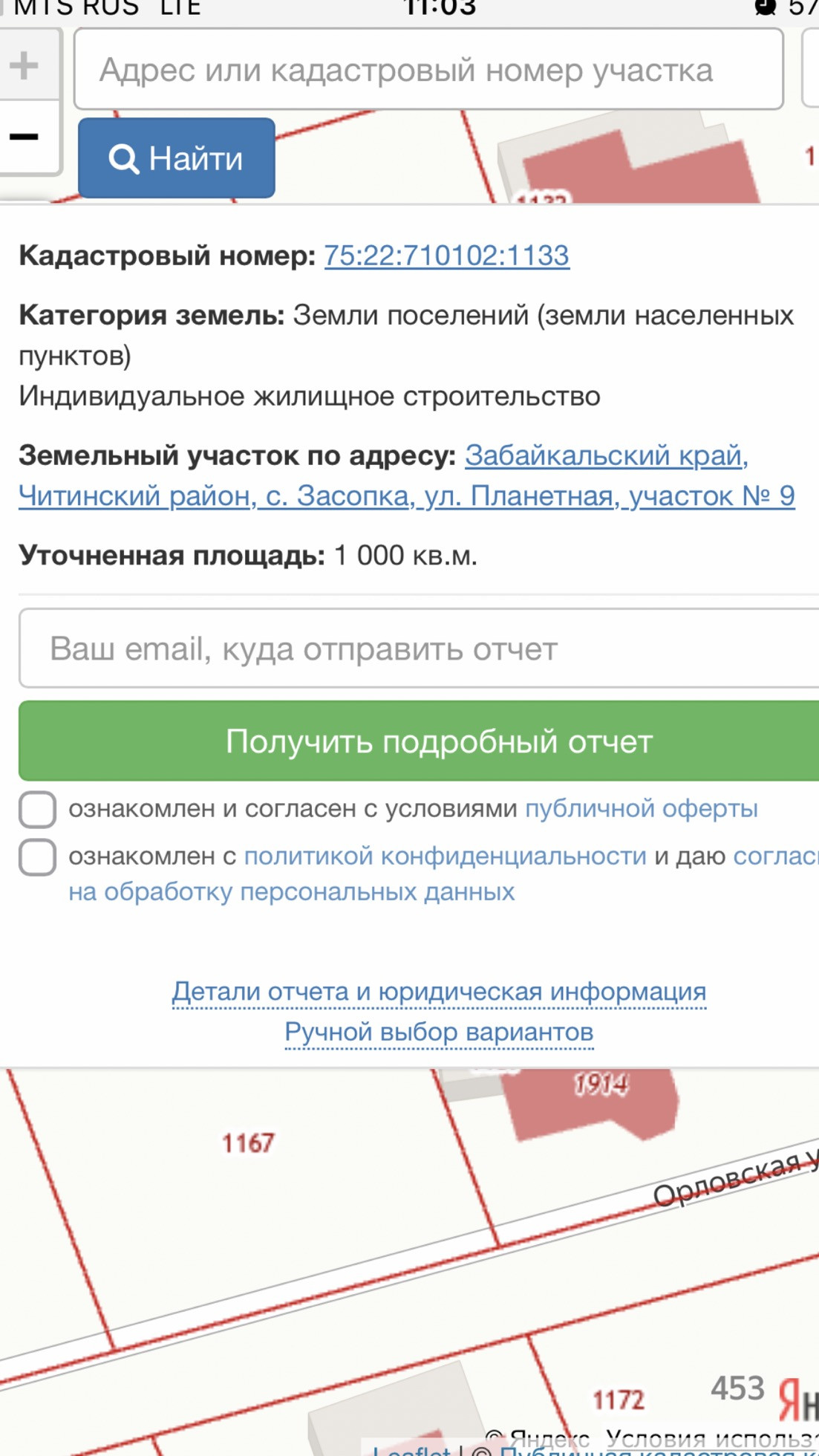This screenshot has height=1456, width=819.
Task: Focus the address or cadastral number field
Action: coord(428,70)
